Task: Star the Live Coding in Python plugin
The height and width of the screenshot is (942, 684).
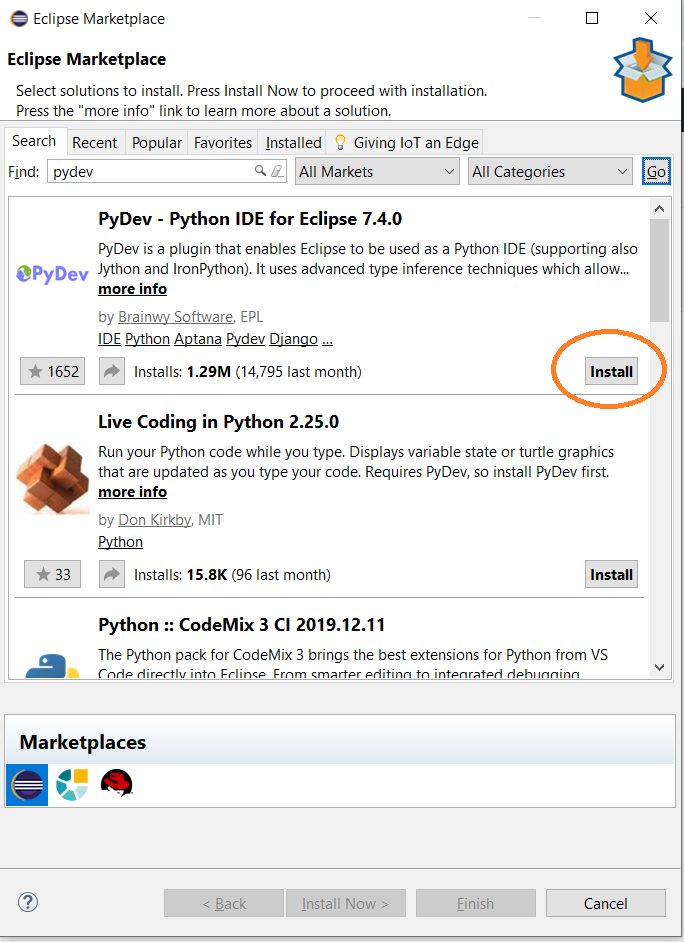Action: 53,575
